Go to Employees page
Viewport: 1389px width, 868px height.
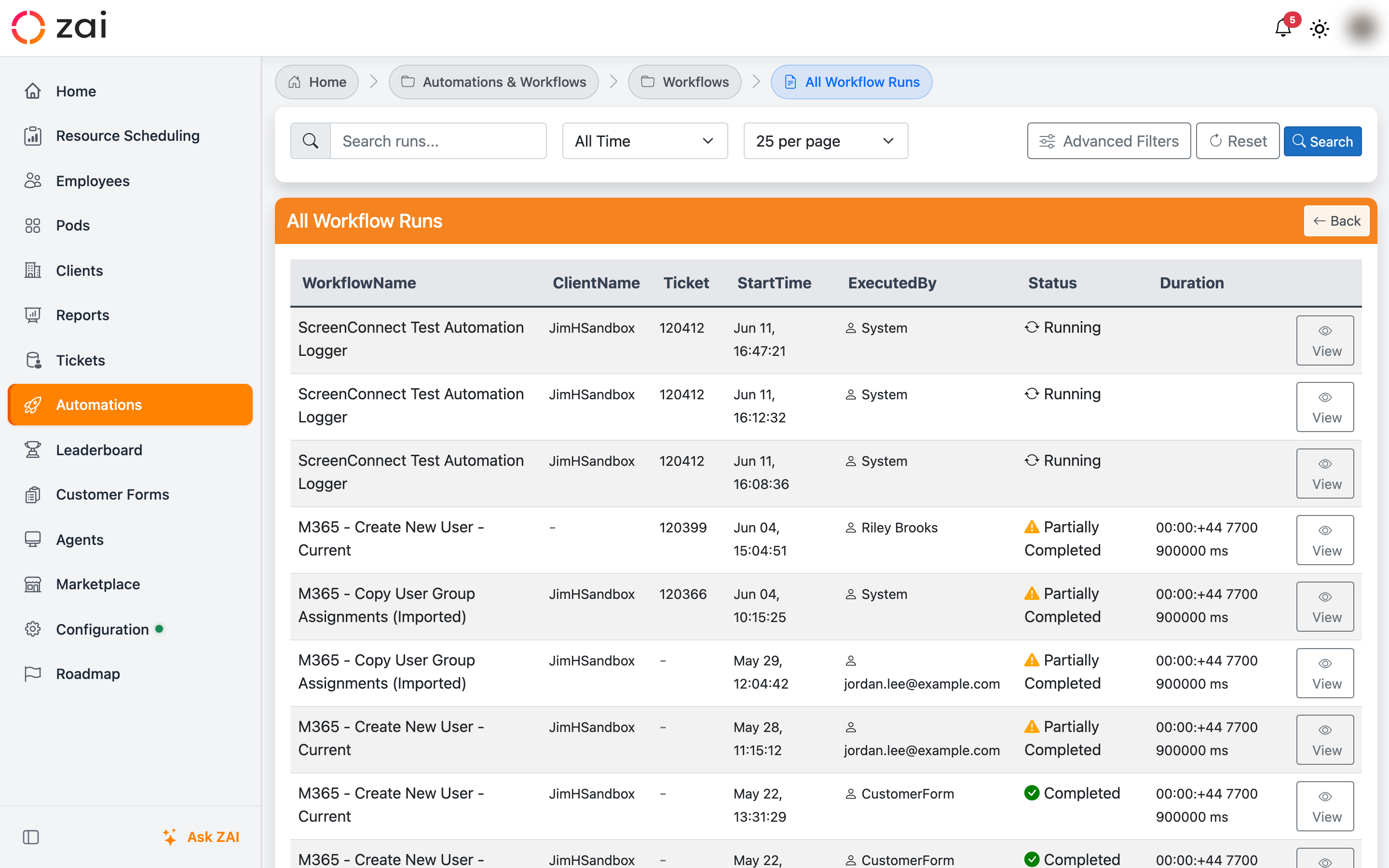(x=130, y=181)
